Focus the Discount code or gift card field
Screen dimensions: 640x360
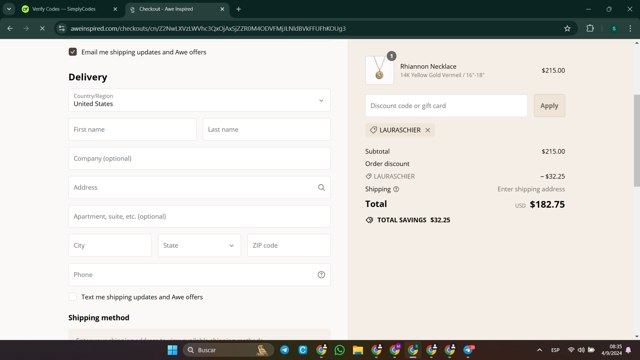(x=446, y=106)
